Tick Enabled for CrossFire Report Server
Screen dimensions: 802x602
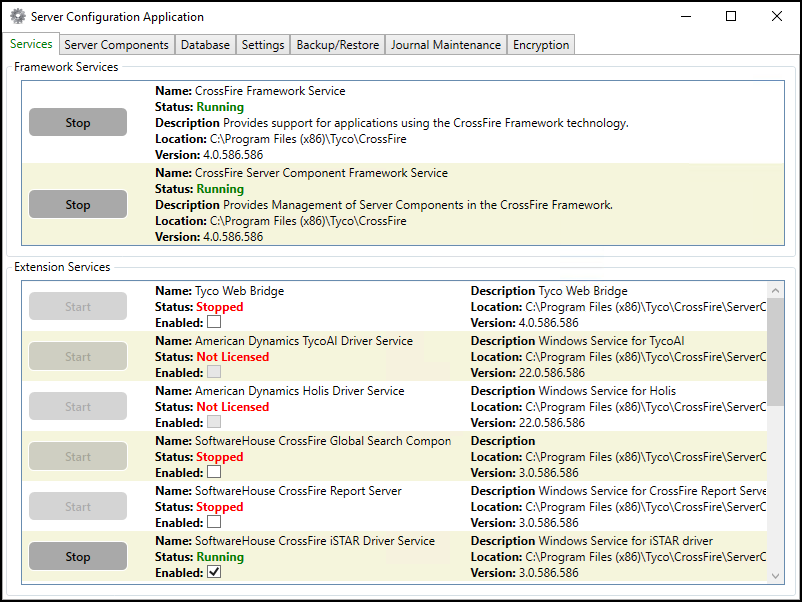point(214,523)
